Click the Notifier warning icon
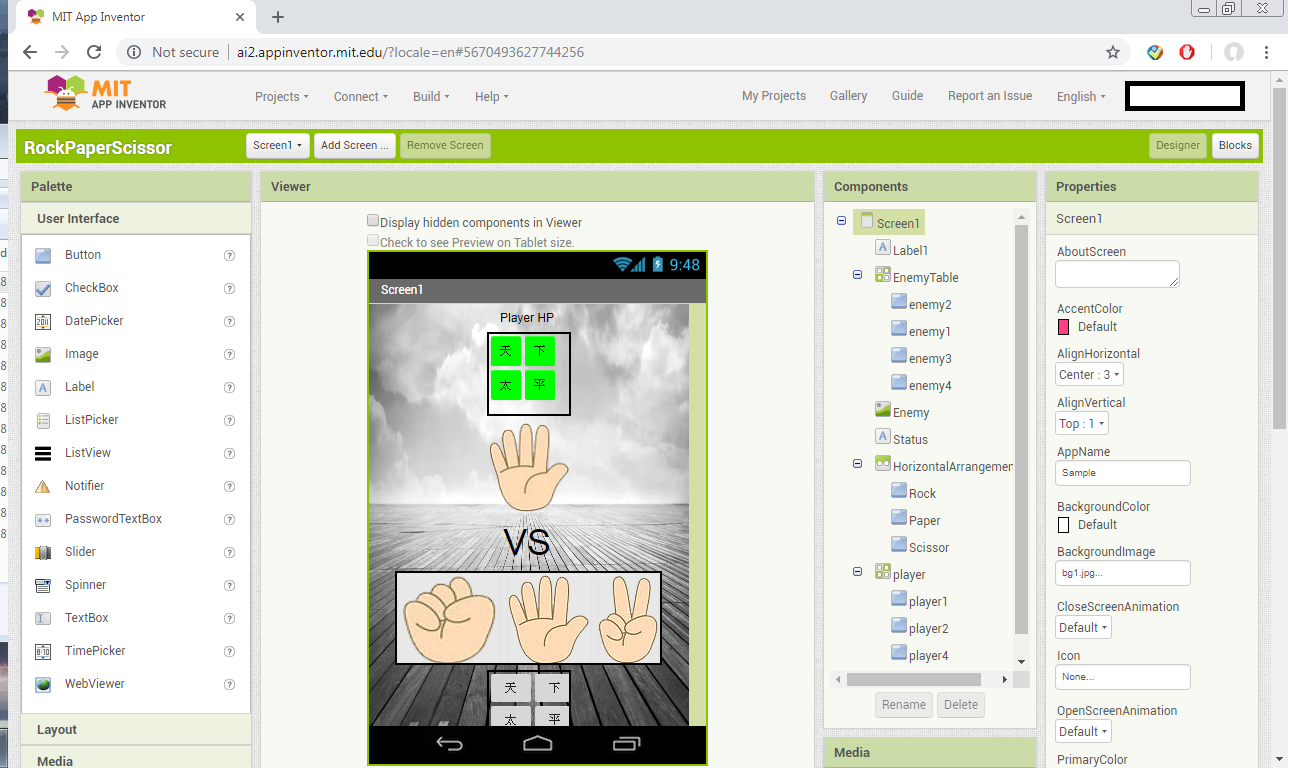The width and height of the screenshot is (1292, 768). (x=43, y=486)
